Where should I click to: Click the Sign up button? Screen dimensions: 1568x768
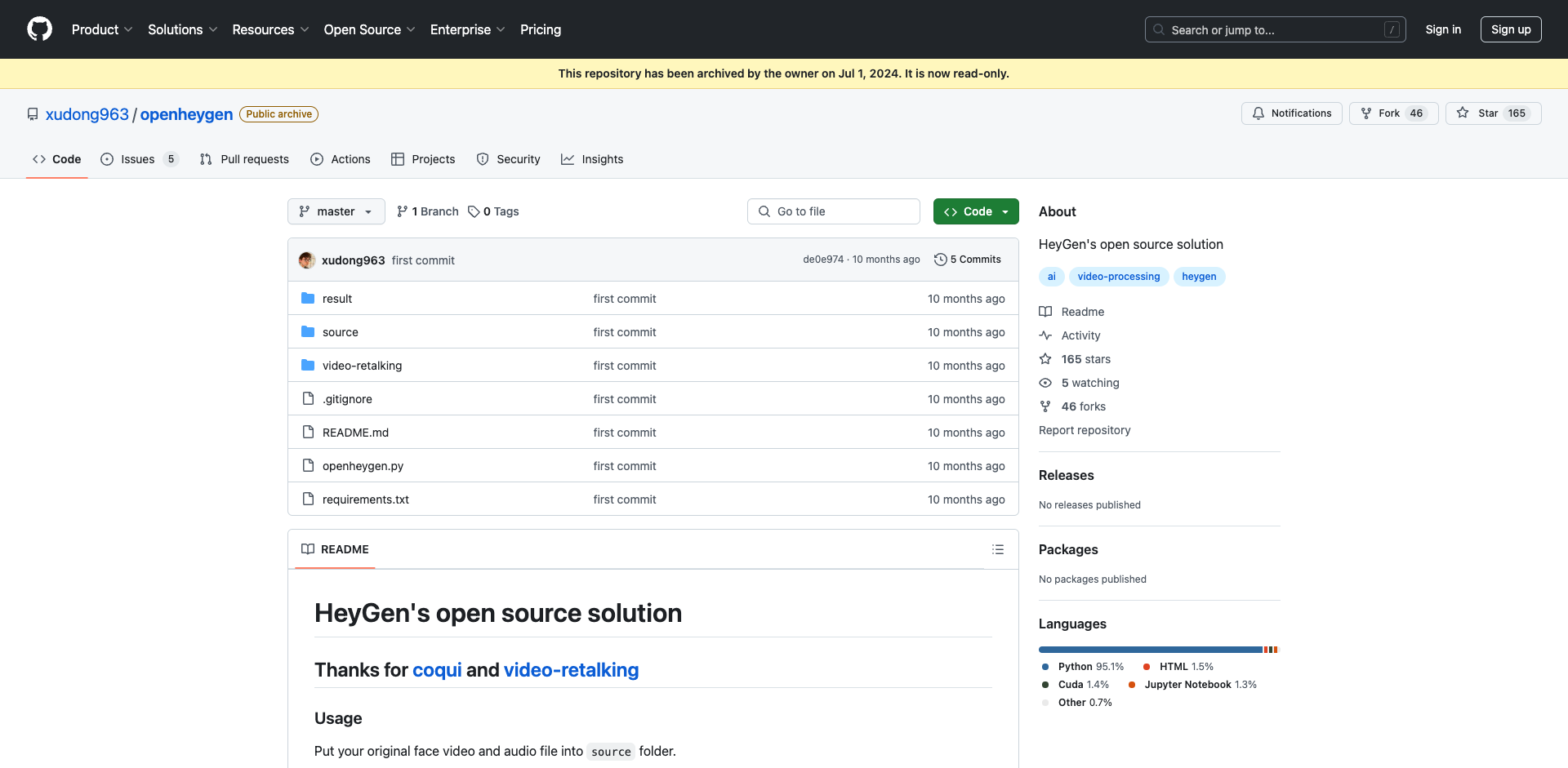(x=1511, y=29)
